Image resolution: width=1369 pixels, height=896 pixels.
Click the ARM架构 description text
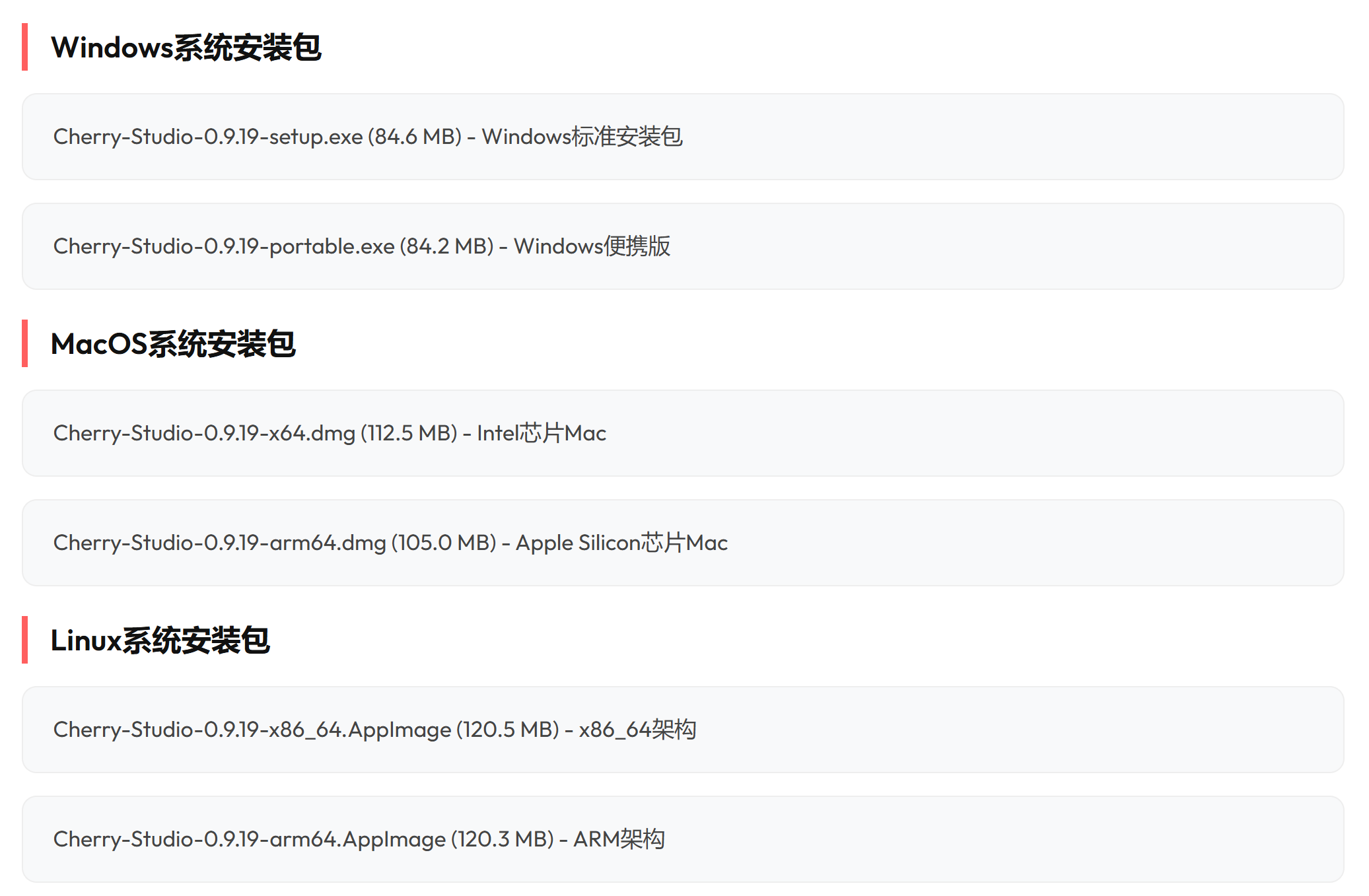619,839
